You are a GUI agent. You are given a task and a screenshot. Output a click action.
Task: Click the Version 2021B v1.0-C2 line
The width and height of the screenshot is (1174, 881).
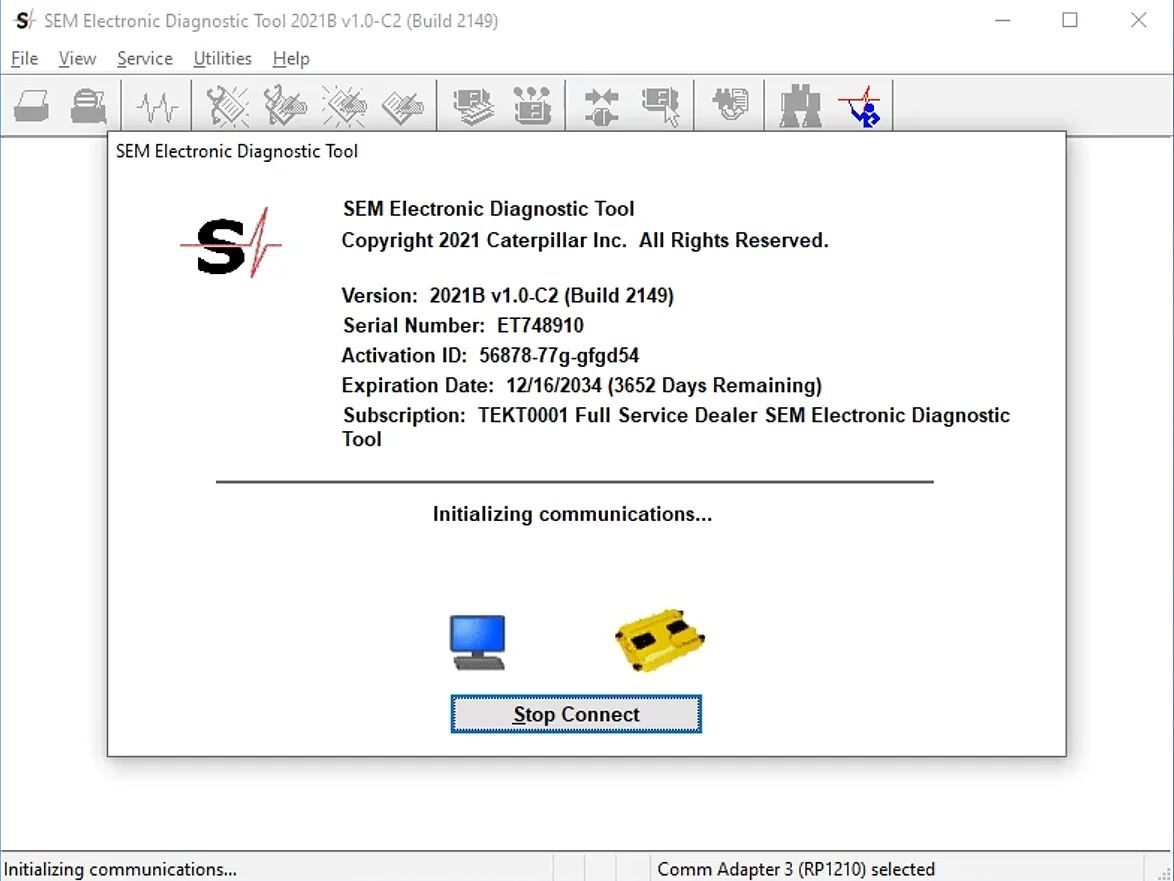tap(508, 296)
